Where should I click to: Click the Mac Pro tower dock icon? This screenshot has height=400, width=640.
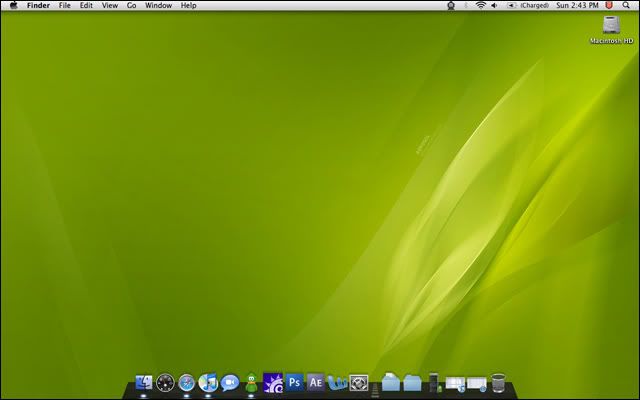click(x=434, y=383)
